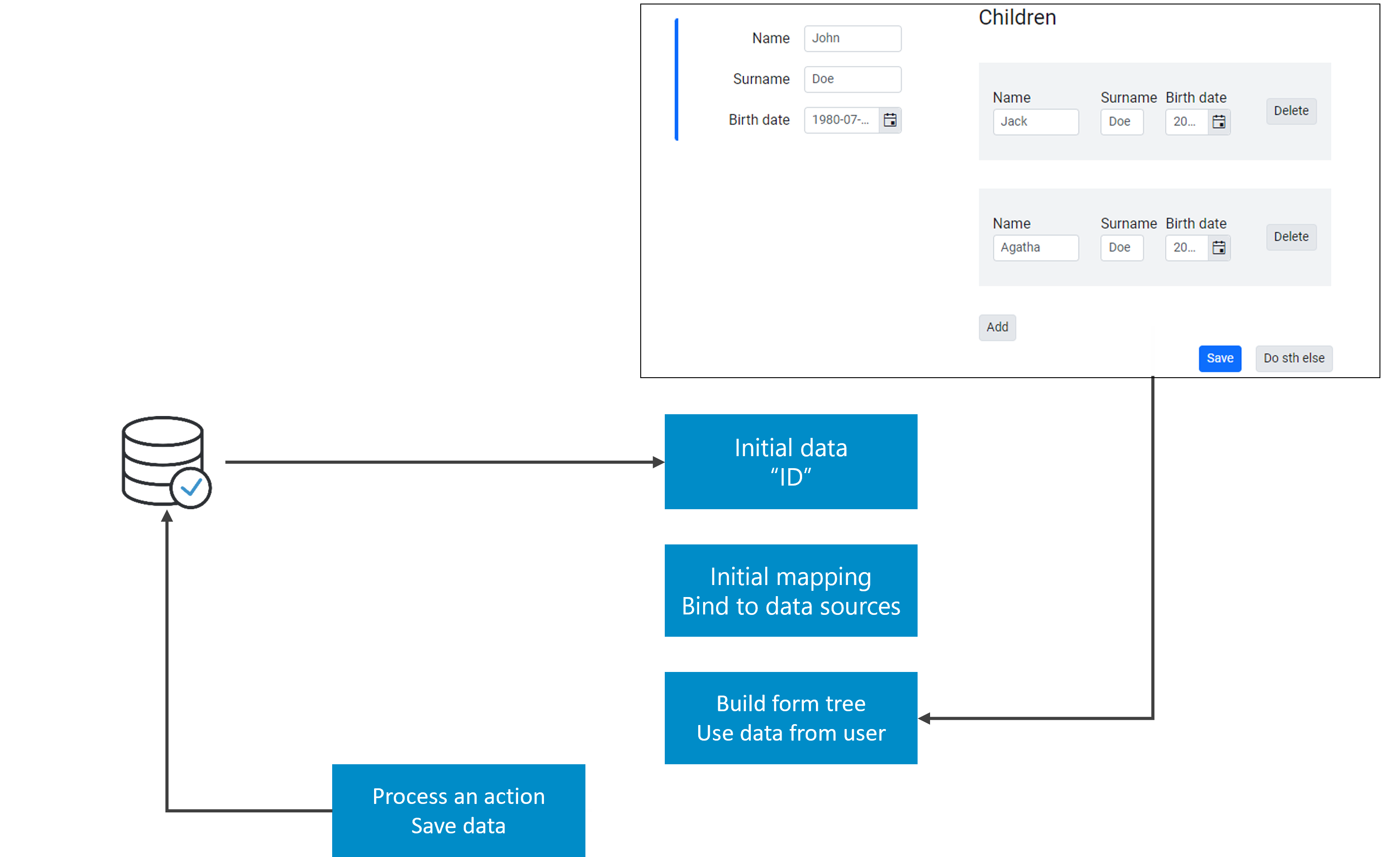
Task: Focus the Birth date field in Agatha's row
Action: pyautogui.click(x=1186, y=248)
